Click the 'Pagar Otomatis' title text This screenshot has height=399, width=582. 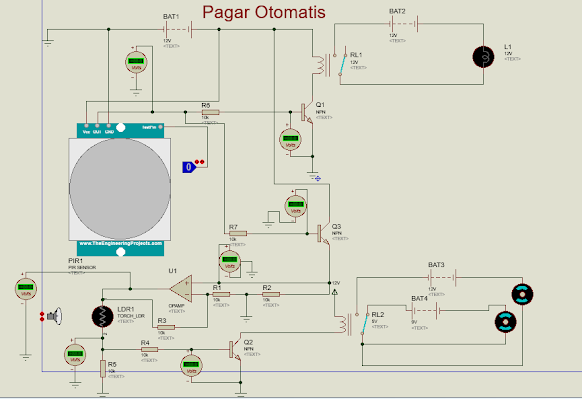pyautogui.click(x=264, y=12)
